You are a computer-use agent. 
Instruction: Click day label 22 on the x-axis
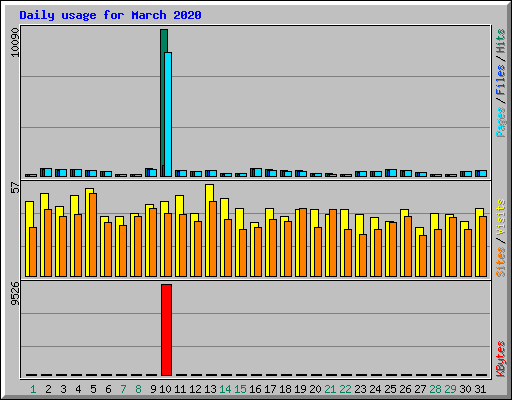click(345, 389)
